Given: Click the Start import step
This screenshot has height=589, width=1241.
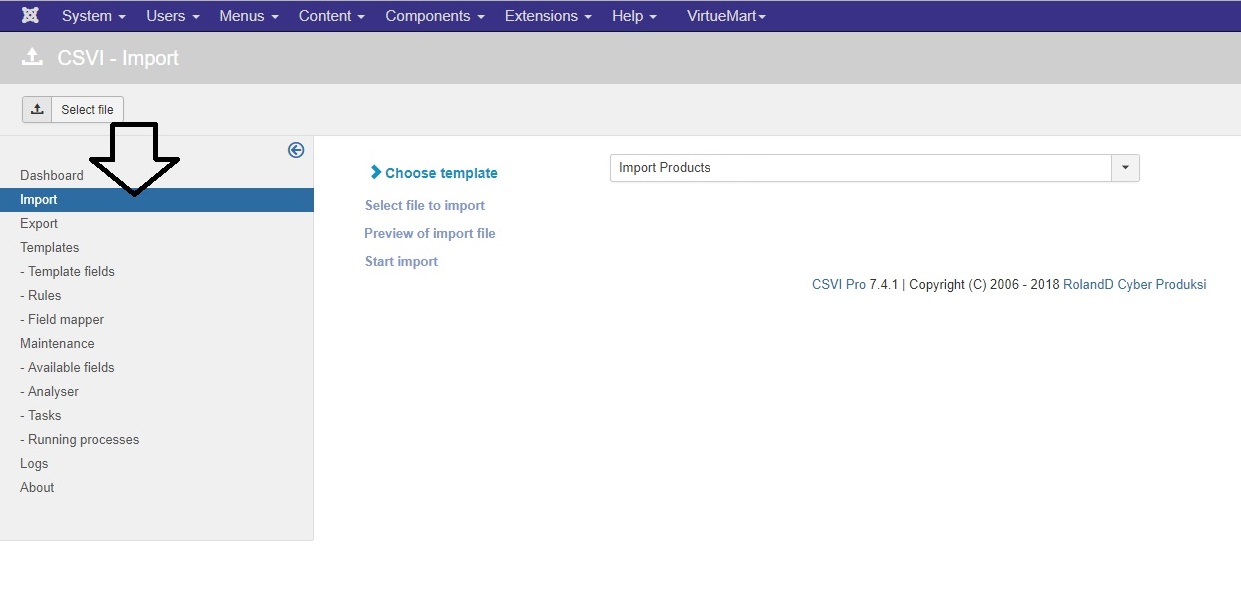Looking at the screenshot, I should (401, 261).
